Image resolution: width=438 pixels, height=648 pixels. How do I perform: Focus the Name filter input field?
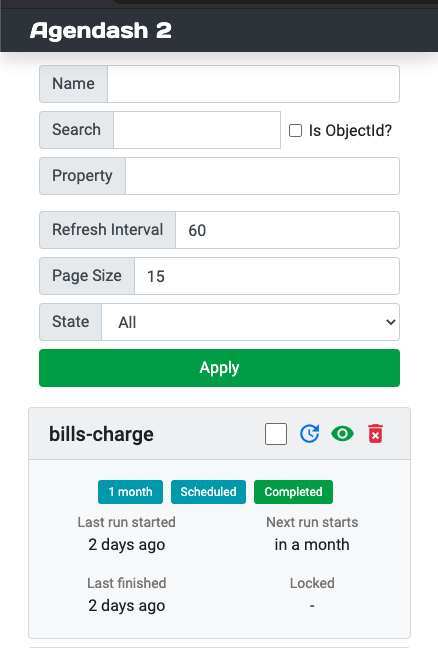[253, 84]
